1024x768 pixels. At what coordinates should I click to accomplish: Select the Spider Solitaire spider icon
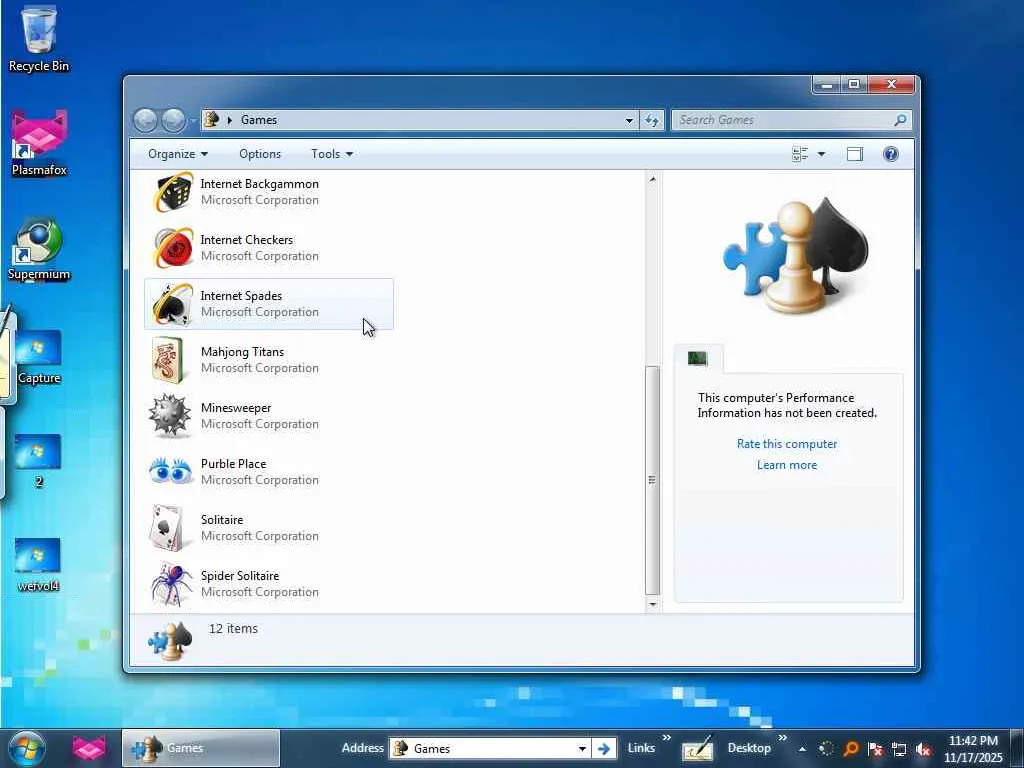point(172,583)
